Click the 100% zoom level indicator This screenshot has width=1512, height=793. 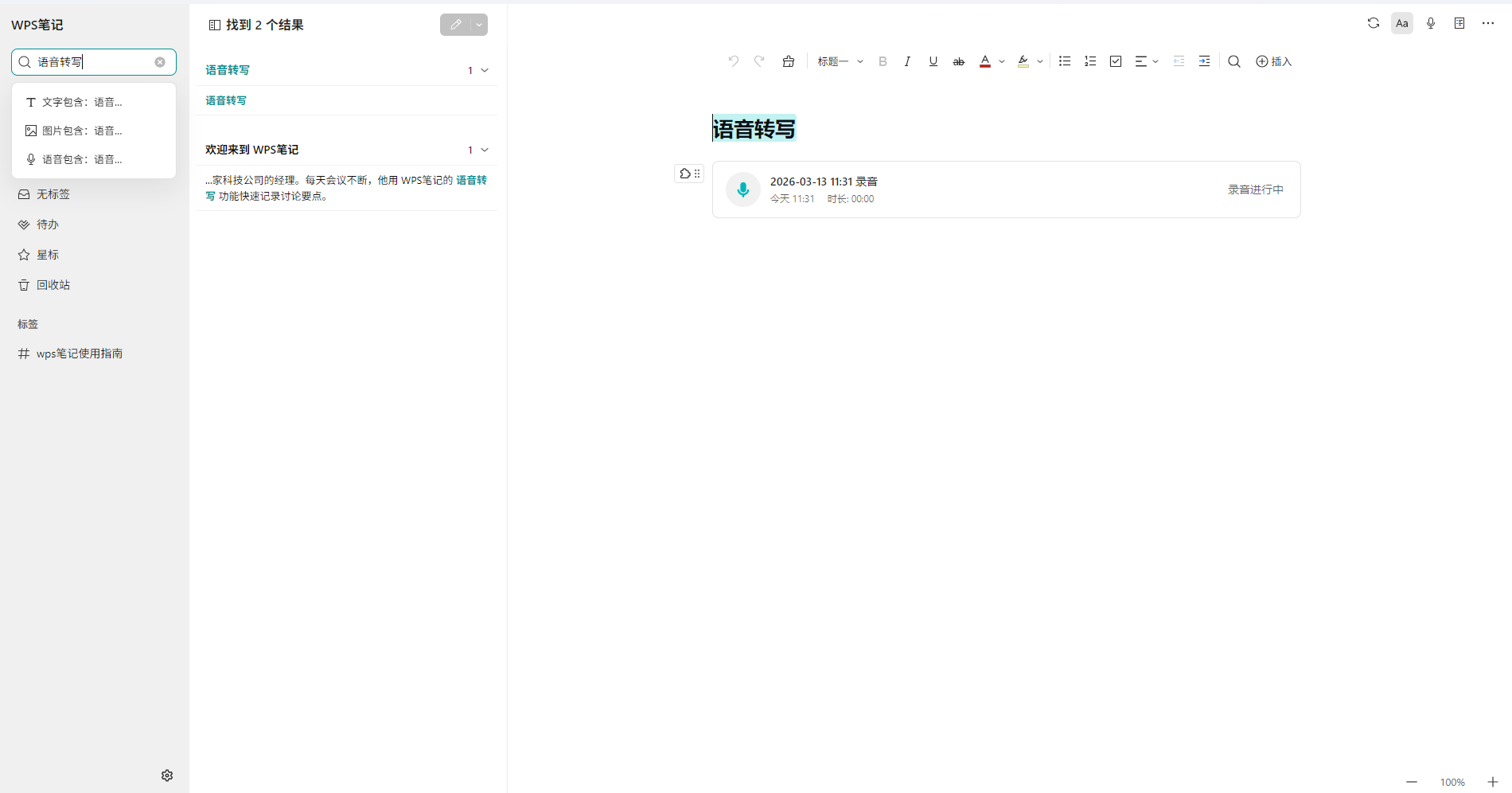pos(1452,783)
